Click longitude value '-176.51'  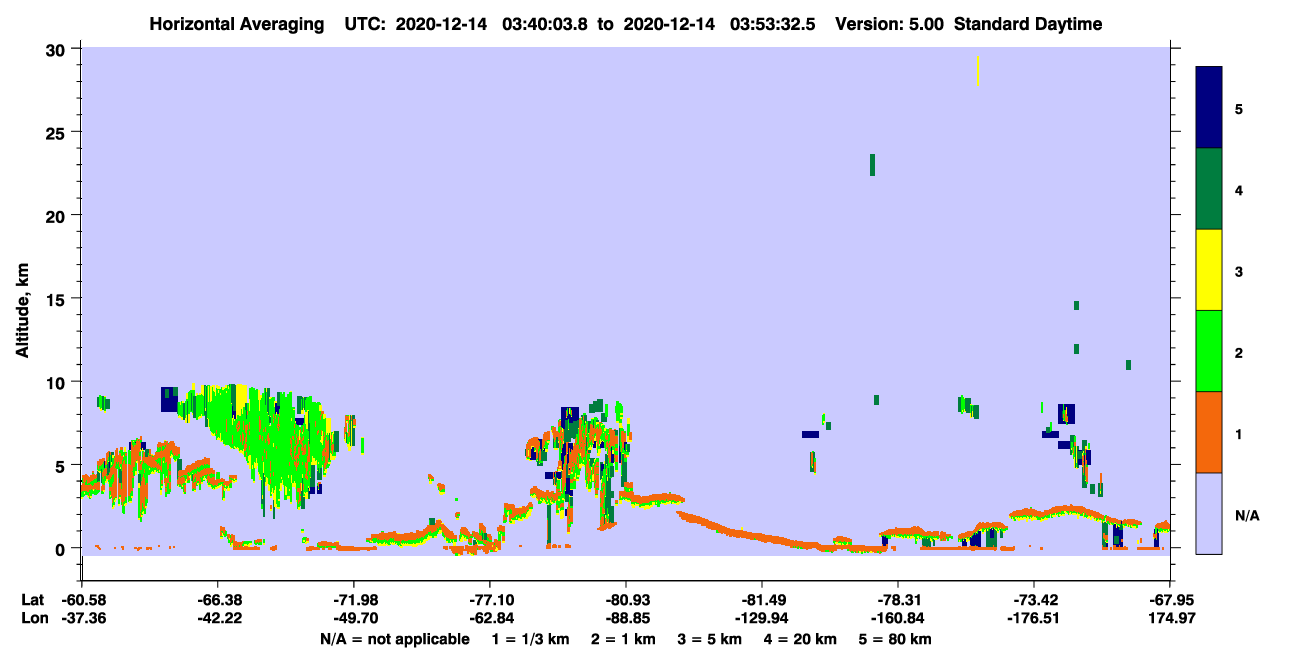tap(1033, 618)
